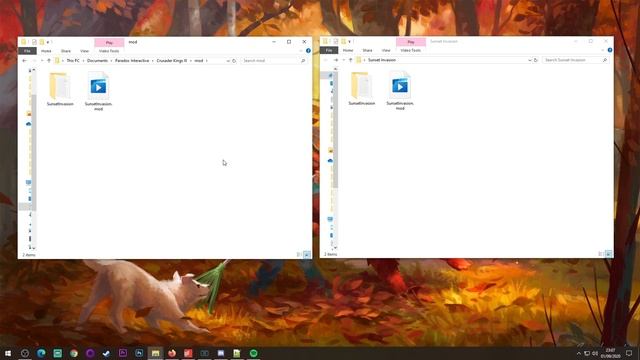Image resolution: width=640 pixels, height=360 pixels.
Task: Go forward in Sunset Invasion window
Action: pos(336,60)
